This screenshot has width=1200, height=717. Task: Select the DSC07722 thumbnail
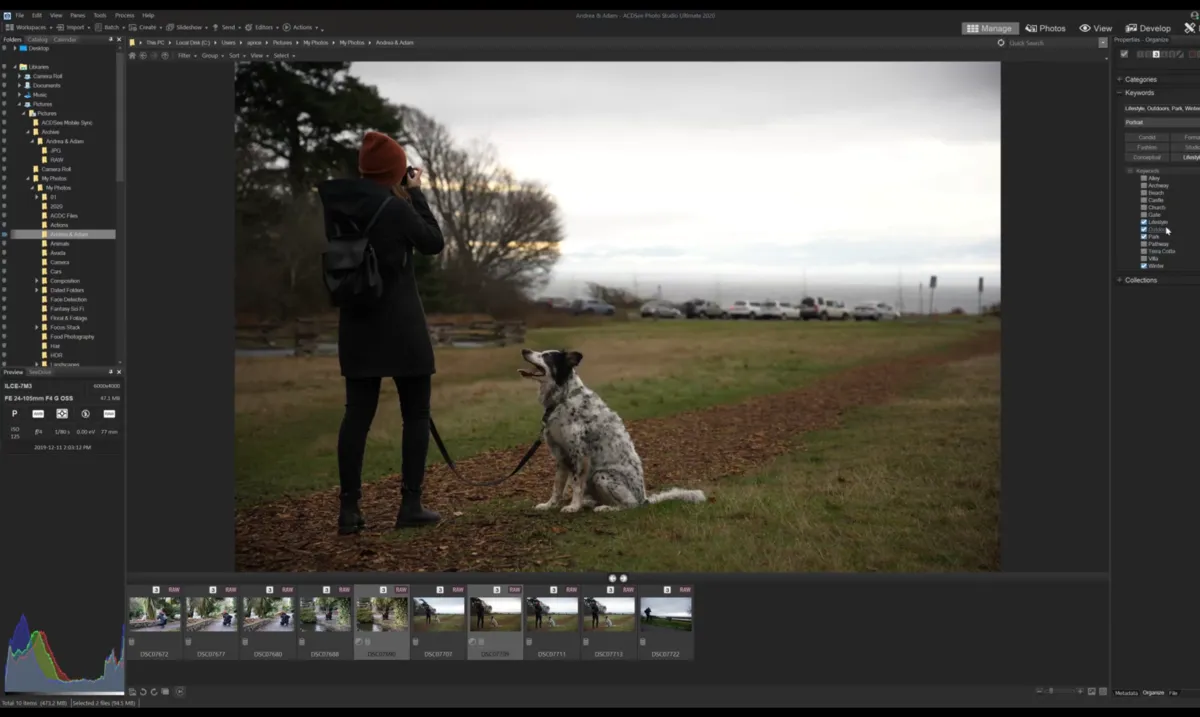point(666,614)
